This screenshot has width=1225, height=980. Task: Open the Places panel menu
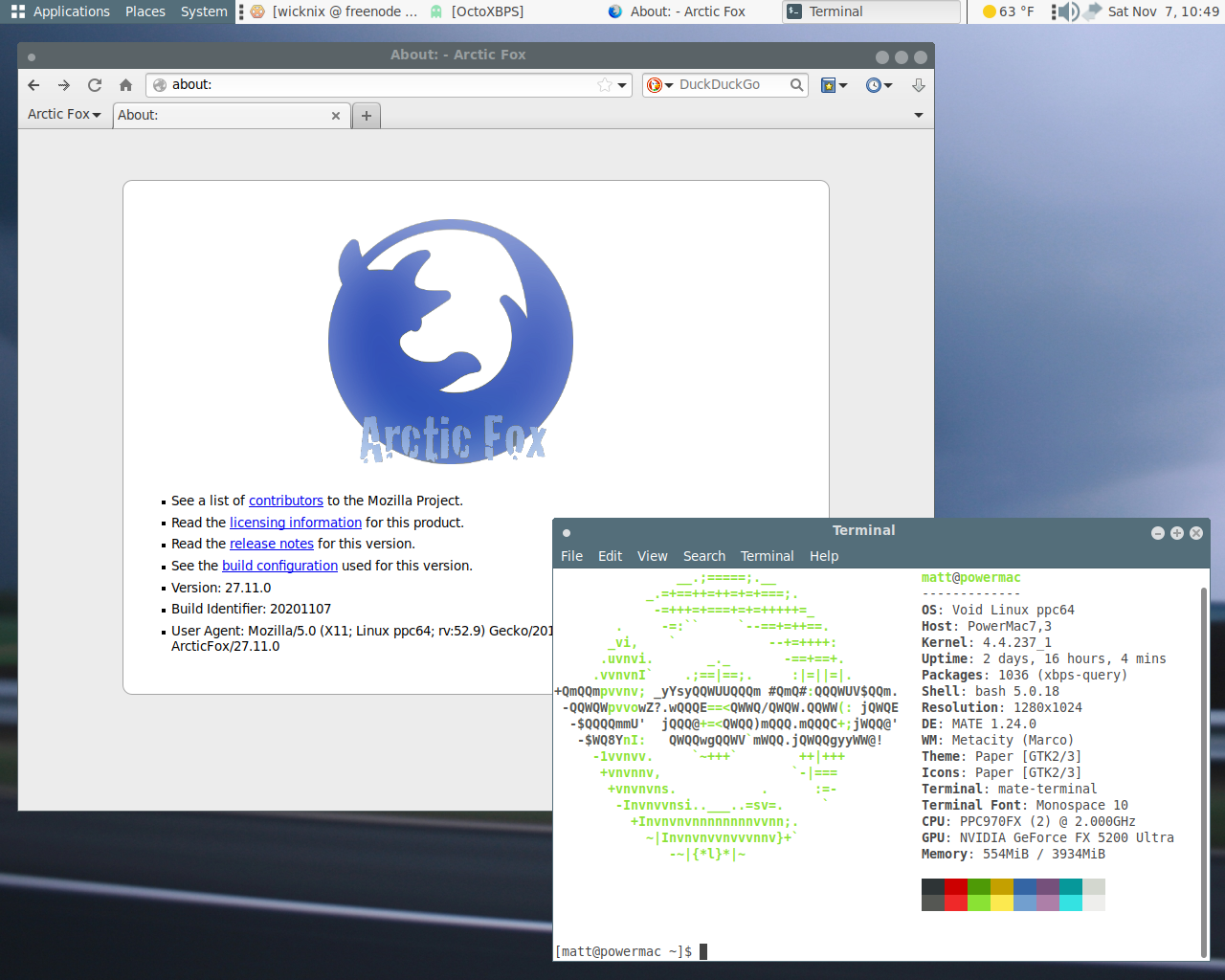click(x=145, y=11)
